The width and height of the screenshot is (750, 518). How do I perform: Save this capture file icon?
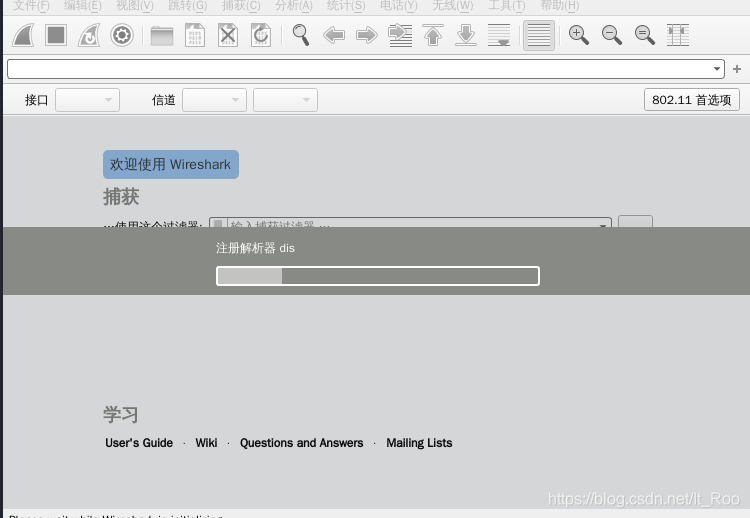(195, 35)
